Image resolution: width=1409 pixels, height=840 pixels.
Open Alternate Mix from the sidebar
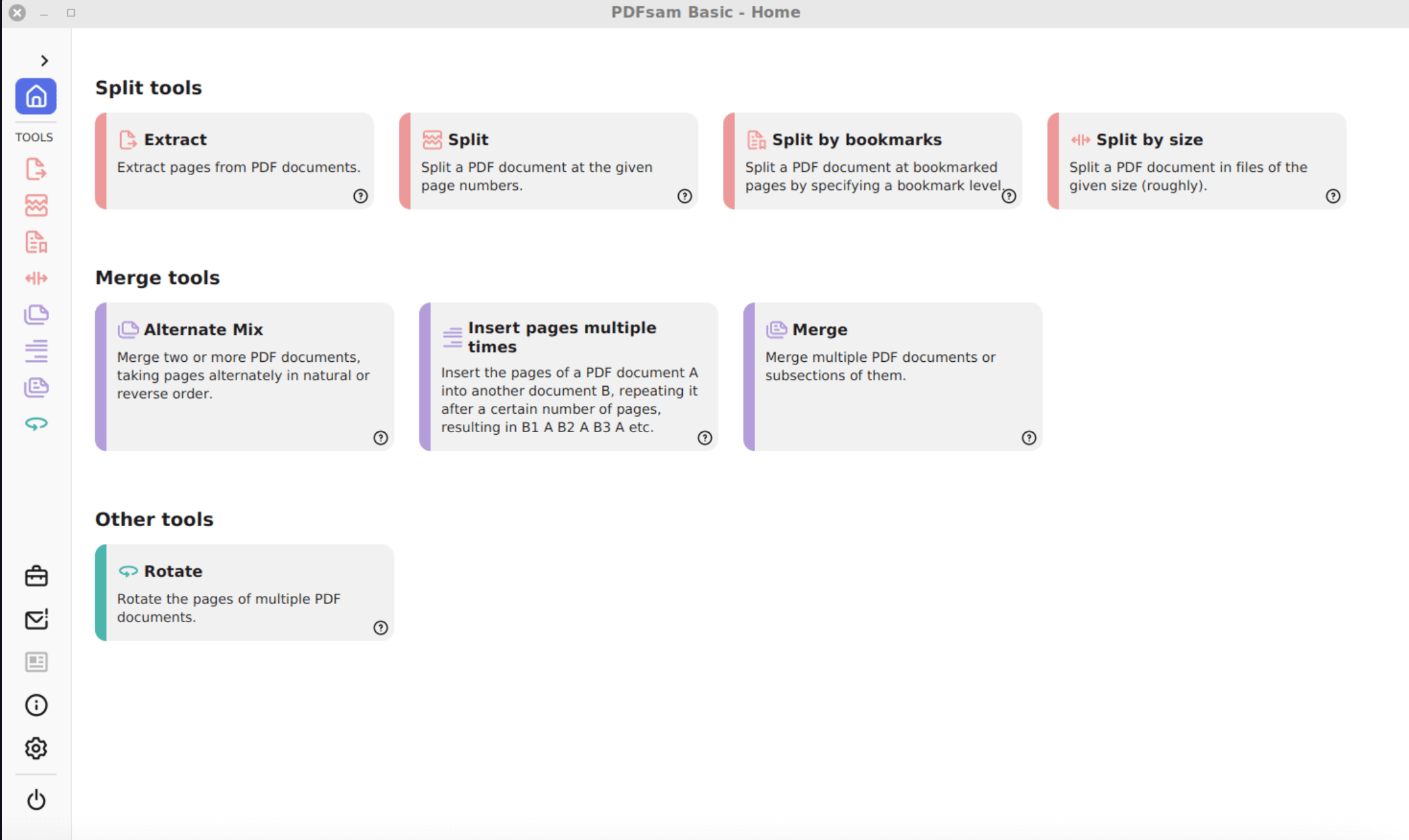click(x=36, y=315)
